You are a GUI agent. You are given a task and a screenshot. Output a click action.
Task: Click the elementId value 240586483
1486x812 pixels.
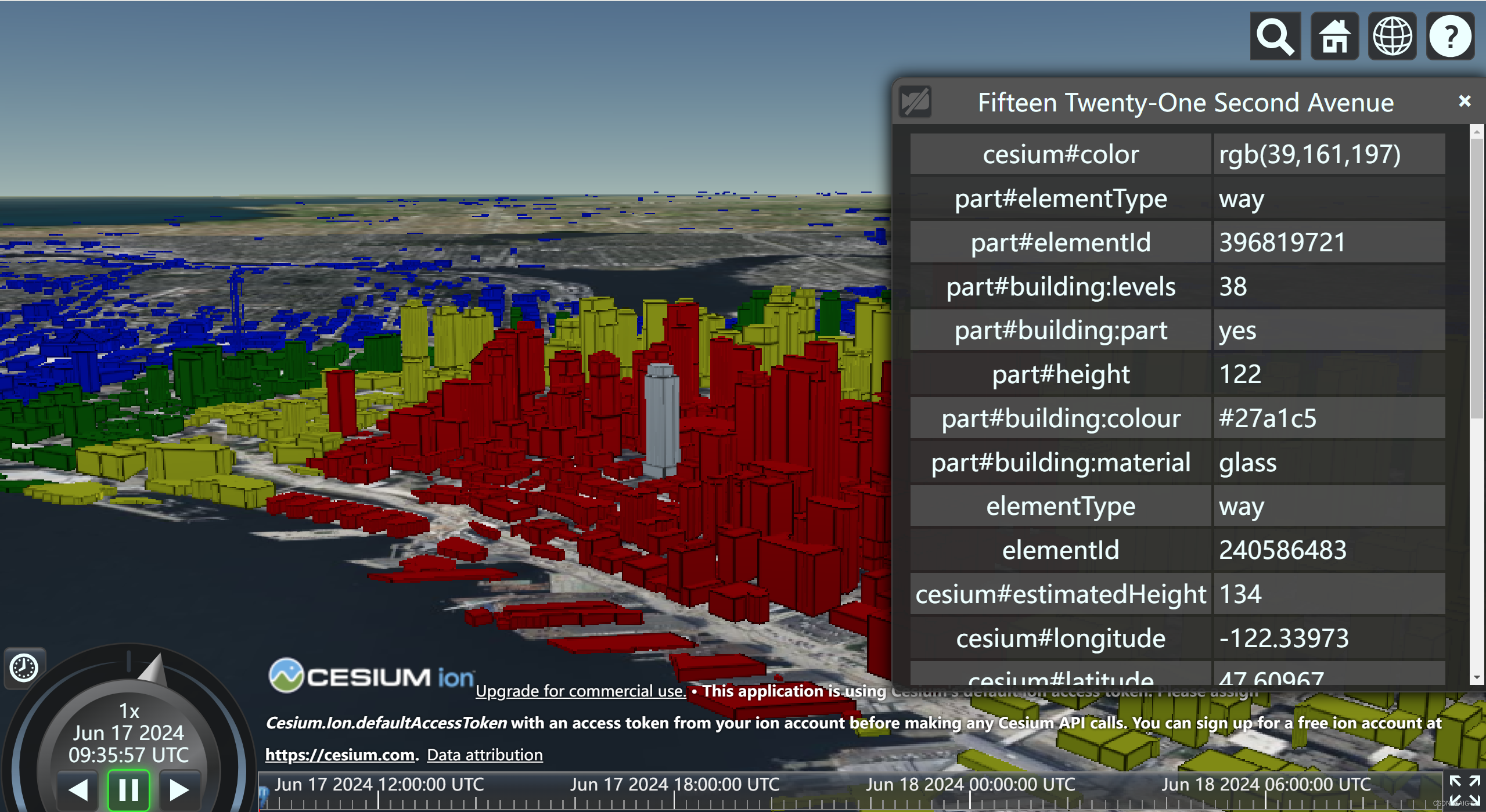coord(1282,550)
